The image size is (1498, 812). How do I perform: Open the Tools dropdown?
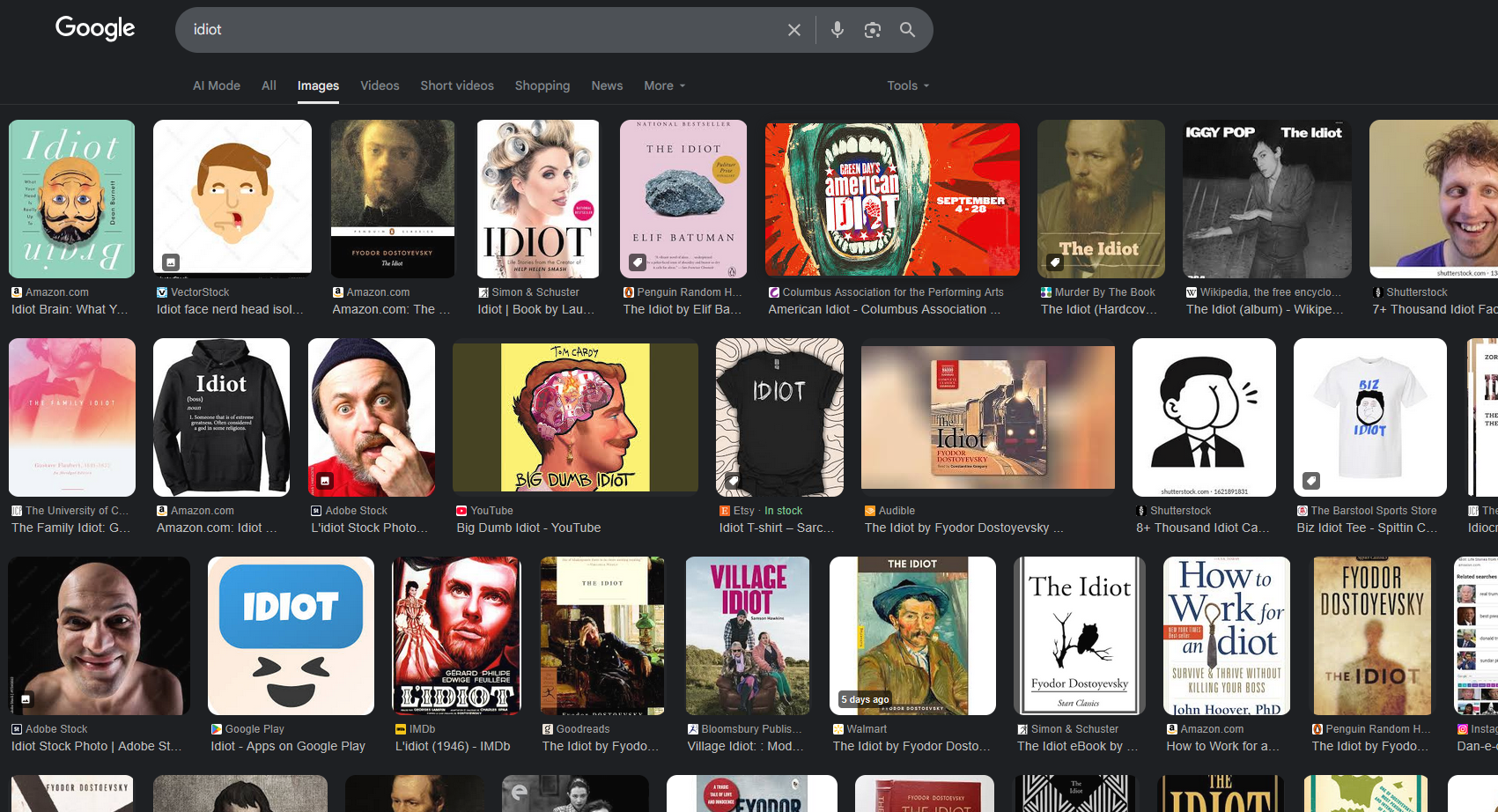[907, 85]
